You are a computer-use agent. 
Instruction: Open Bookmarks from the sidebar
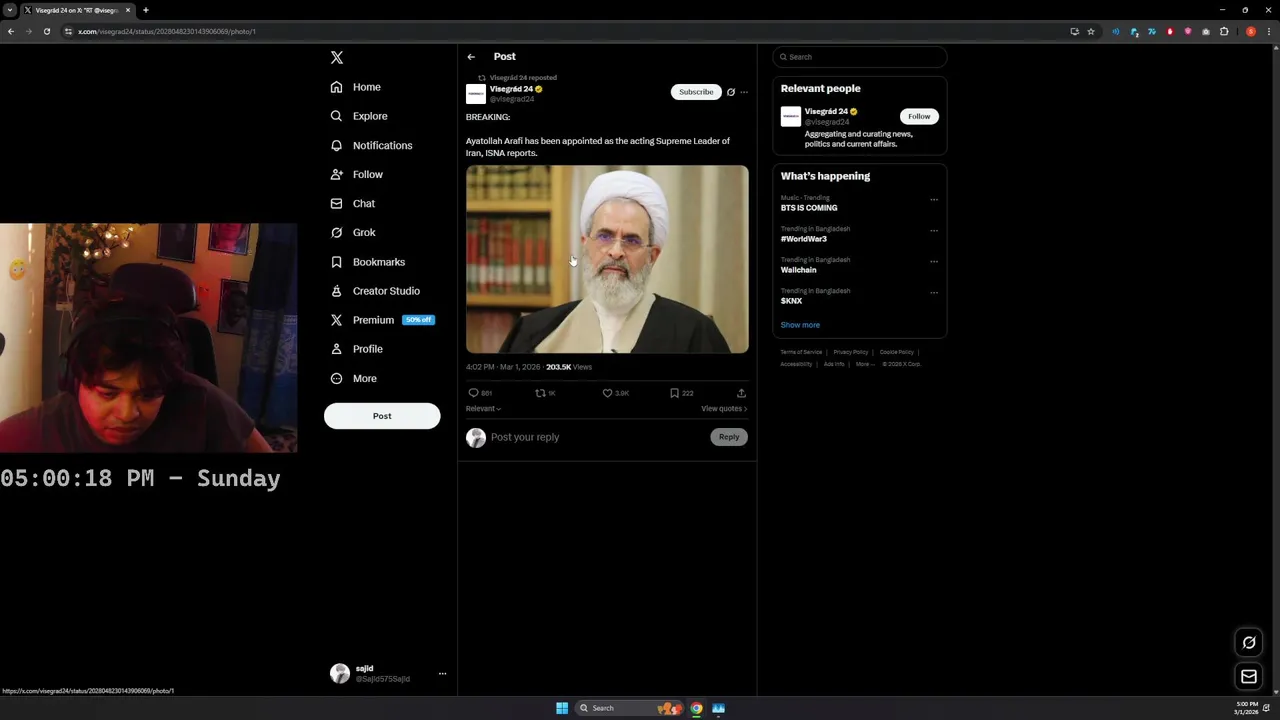368,262
